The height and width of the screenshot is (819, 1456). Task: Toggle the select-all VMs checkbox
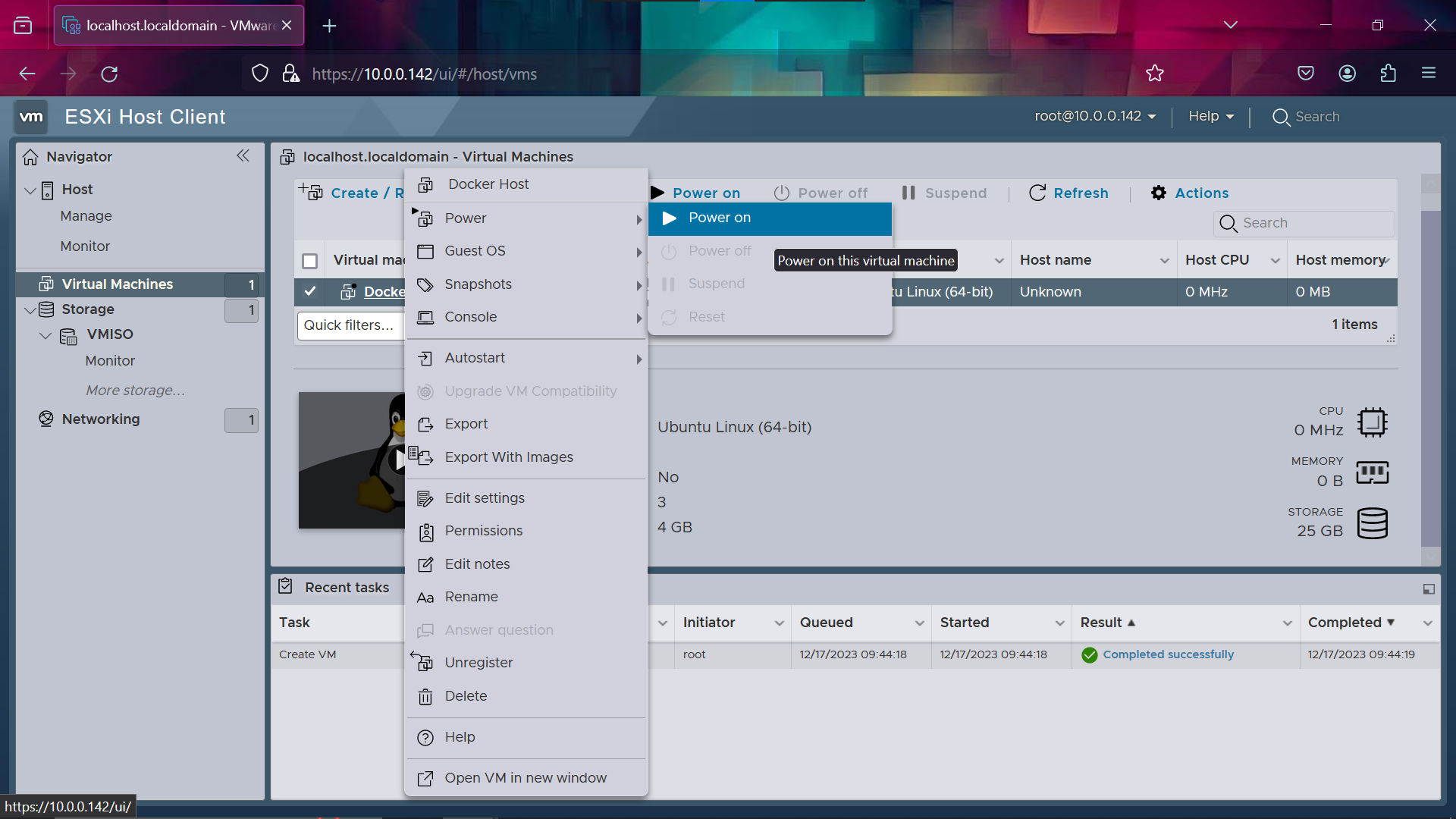(x=309, y=261)
